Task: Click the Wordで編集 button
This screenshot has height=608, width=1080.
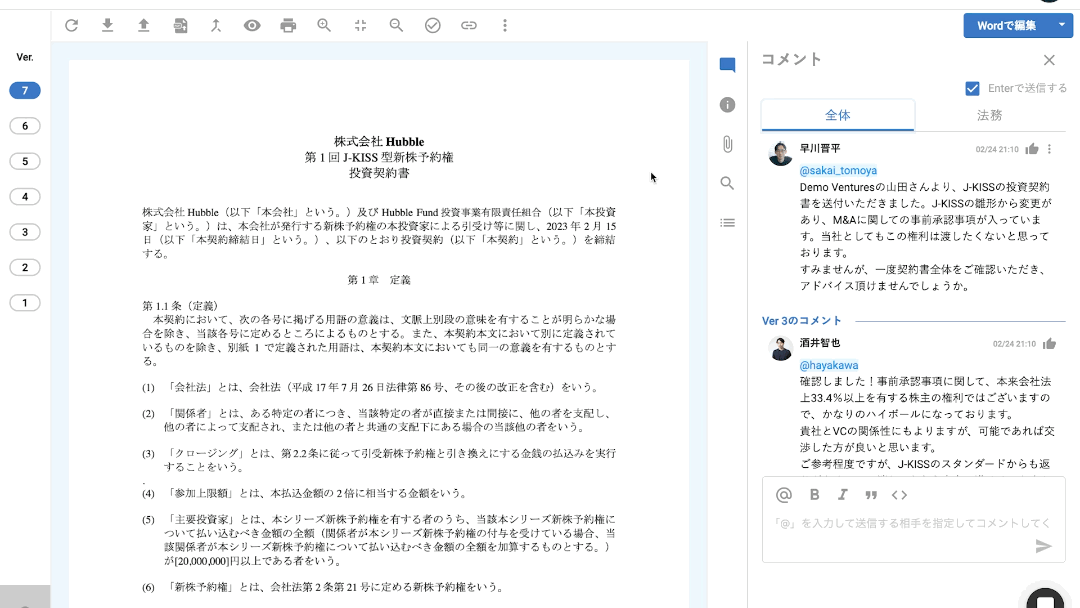Action: point(1006,25)
